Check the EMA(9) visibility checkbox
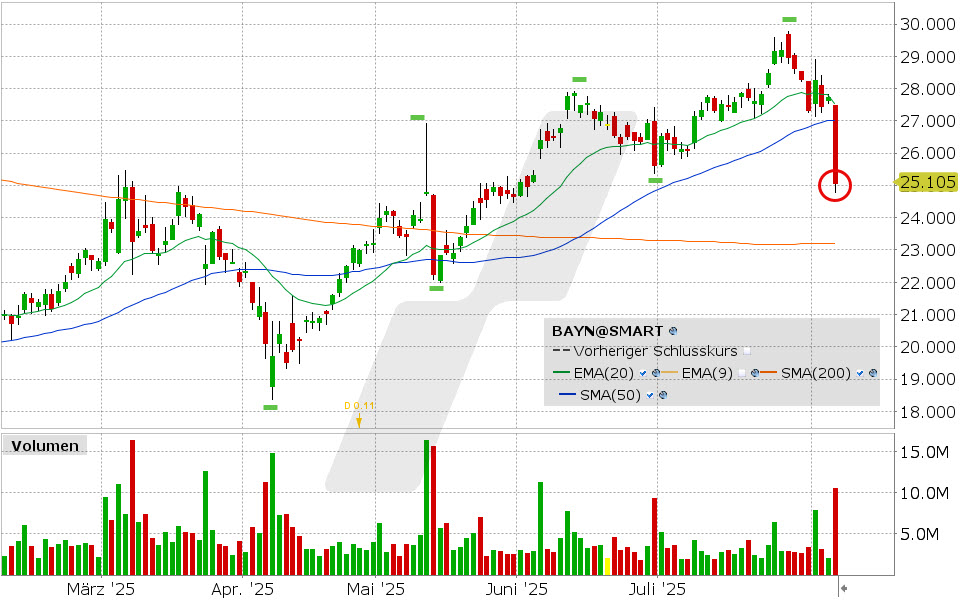Screen dimensions: 960x600 pyautogui.click(x=741, y=373)
